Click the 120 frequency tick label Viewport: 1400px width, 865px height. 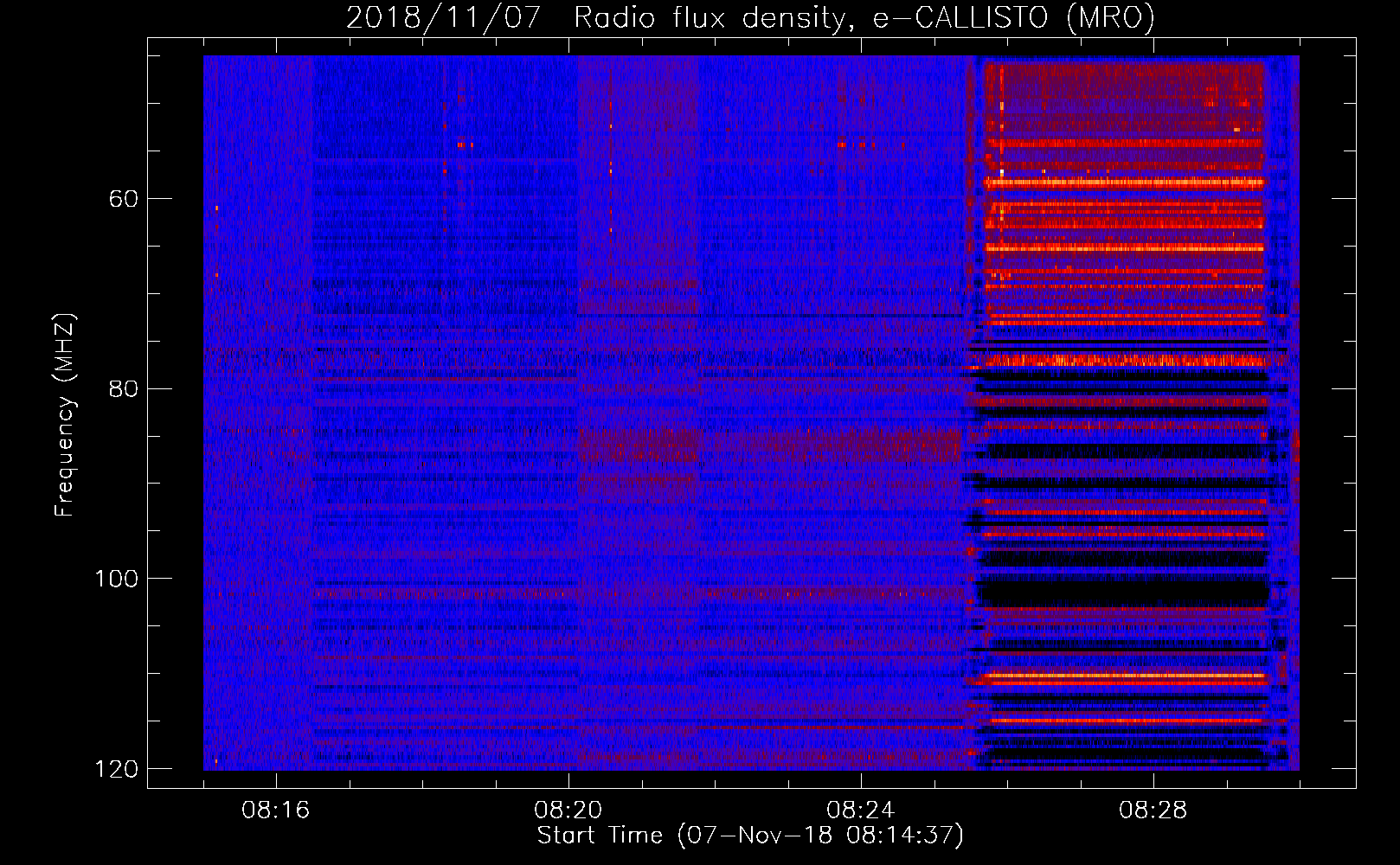[116, 769]
